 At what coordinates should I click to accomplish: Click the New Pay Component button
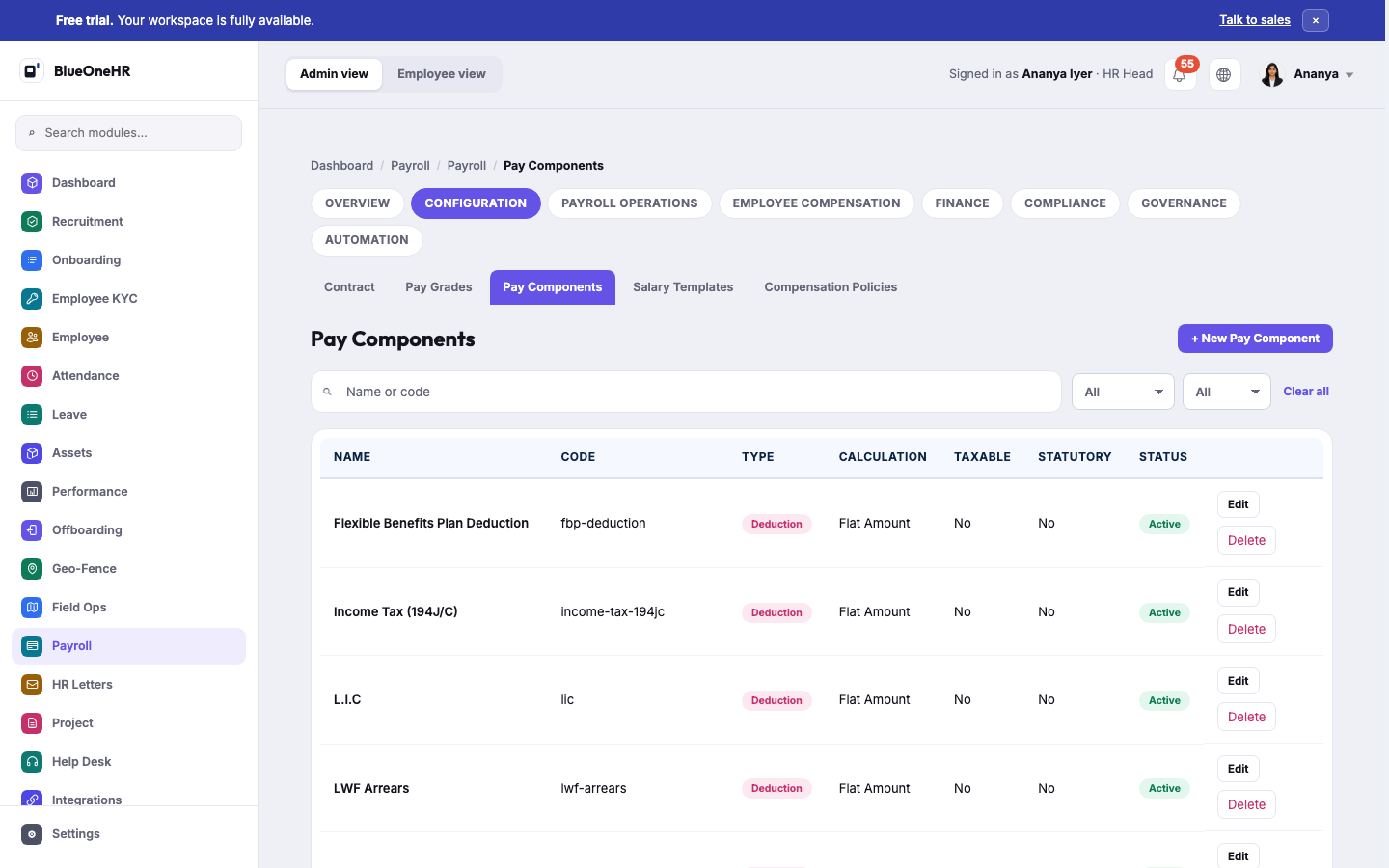click(x=1255, y=339)
